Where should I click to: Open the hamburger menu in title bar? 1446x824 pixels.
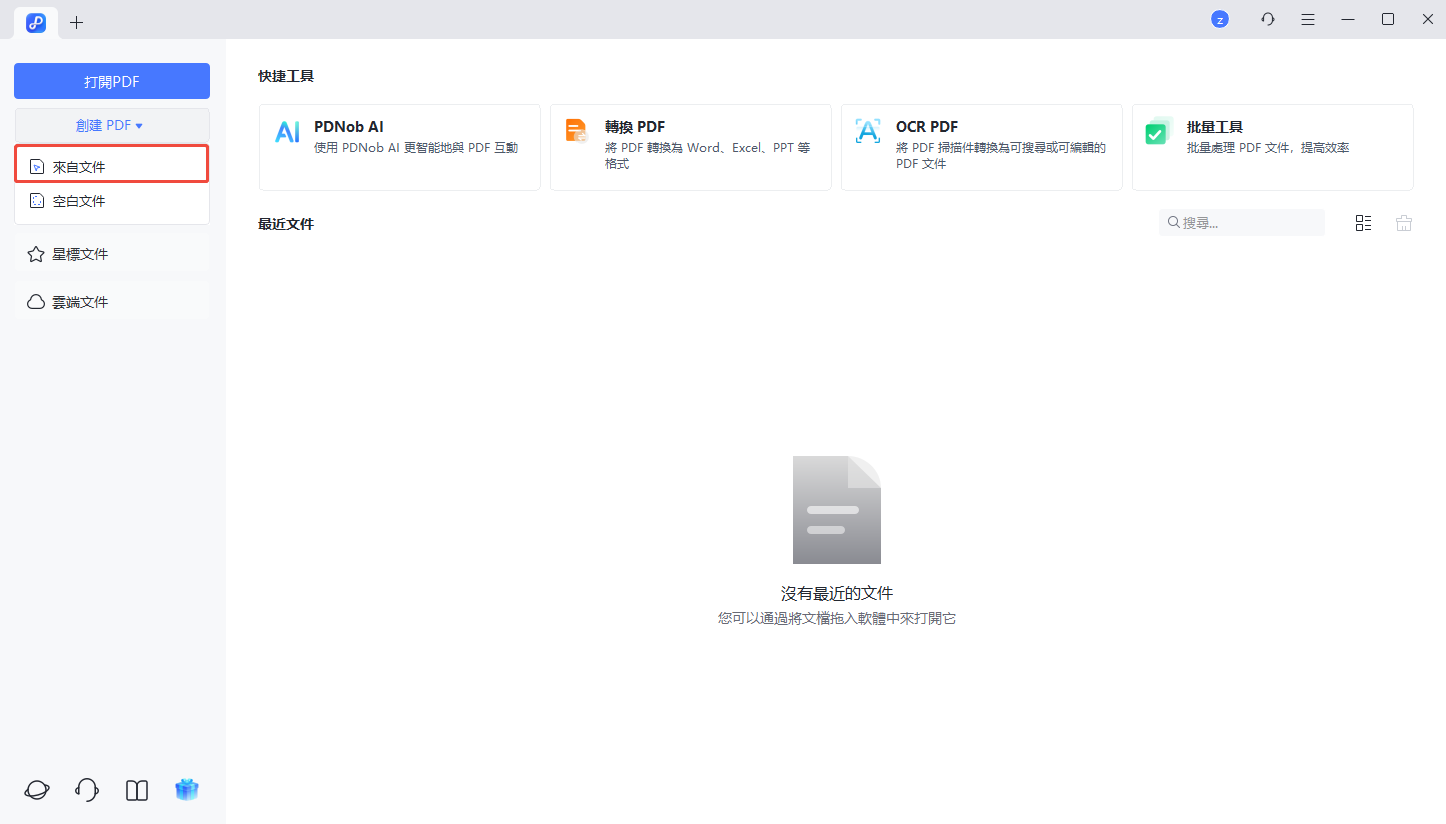pyautogui.click(x=1308, y=19)
